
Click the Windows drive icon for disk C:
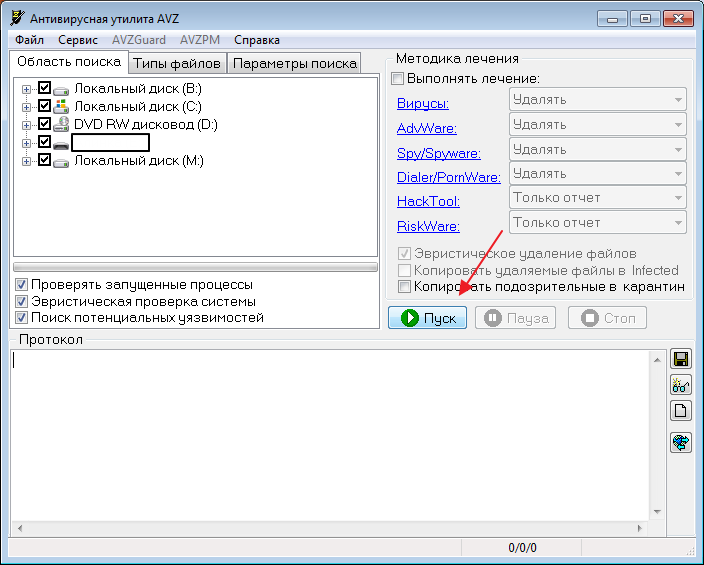tap(61, 107)
